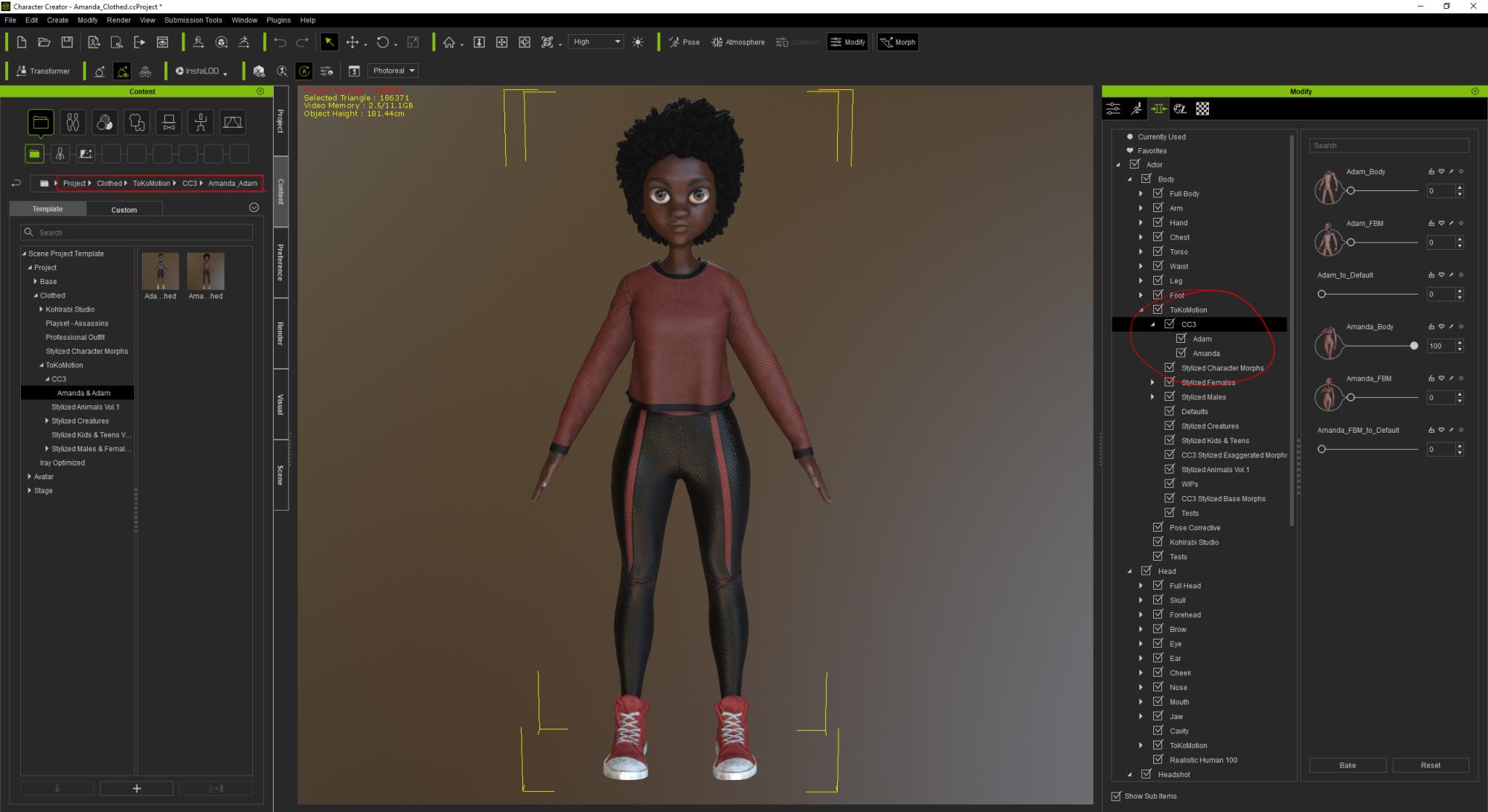Click the New Project icon
The height and width of the screenshot is (812, 1488).
[x=22, y=42]
